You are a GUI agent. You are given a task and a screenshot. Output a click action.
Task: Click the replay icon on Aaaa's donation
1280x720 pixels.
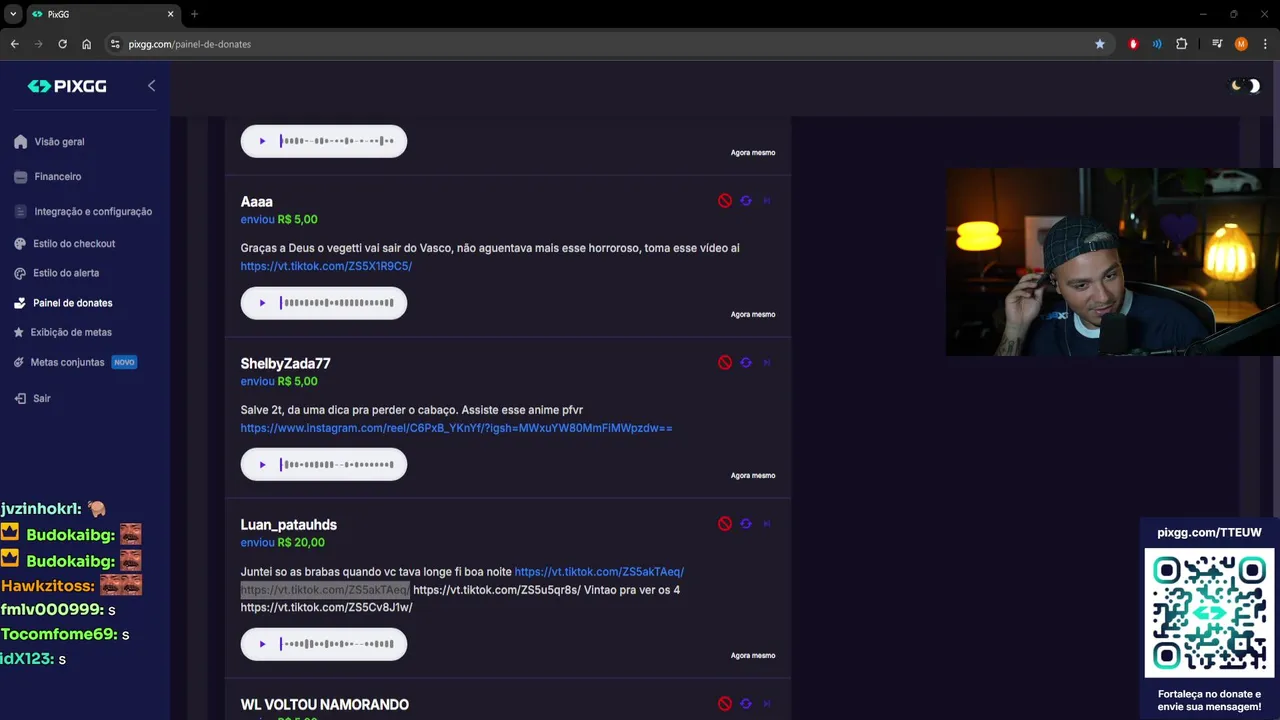click(746, 201)
